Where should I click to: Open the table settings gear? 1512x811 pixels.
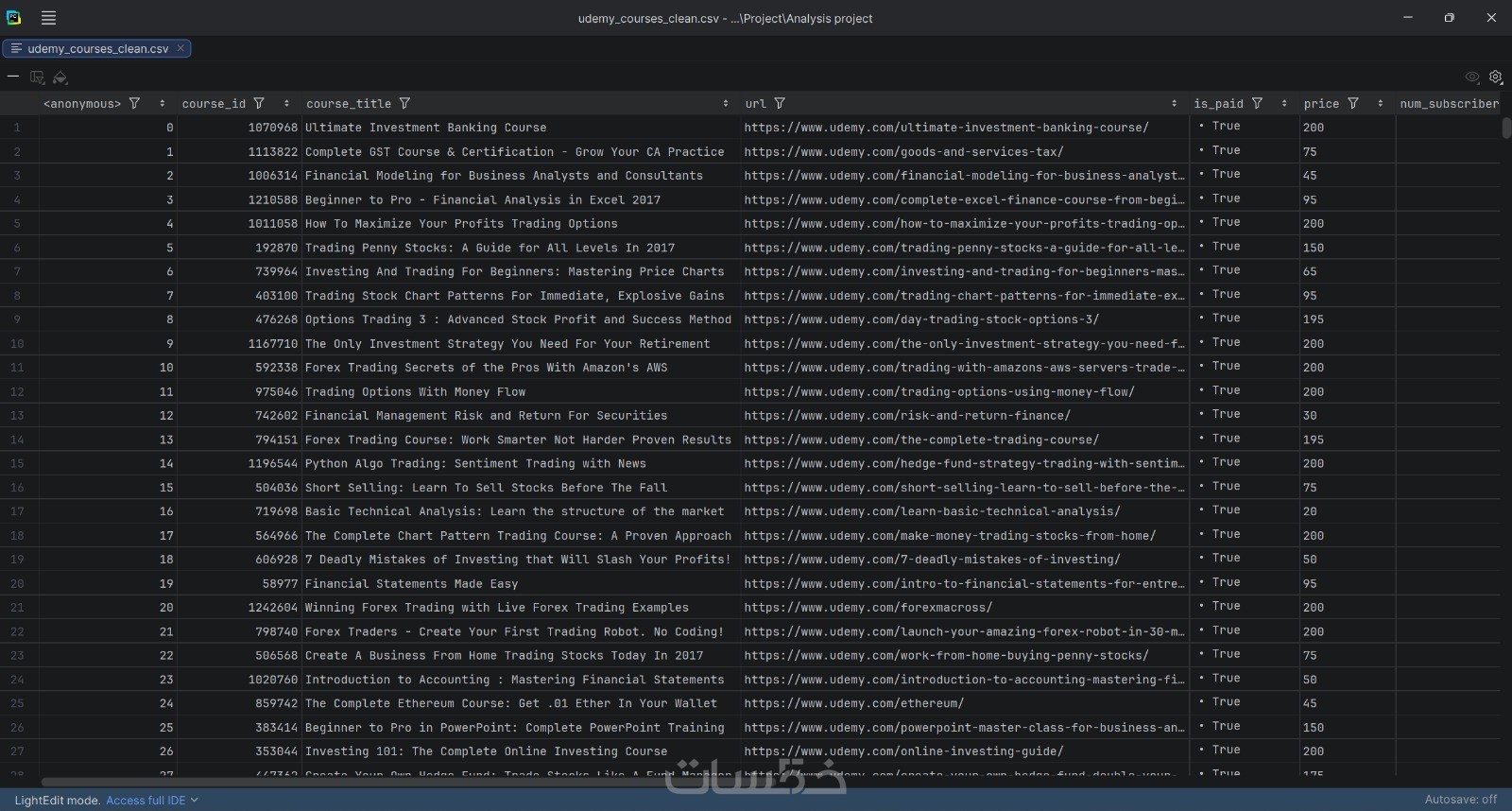(1496, 78)
